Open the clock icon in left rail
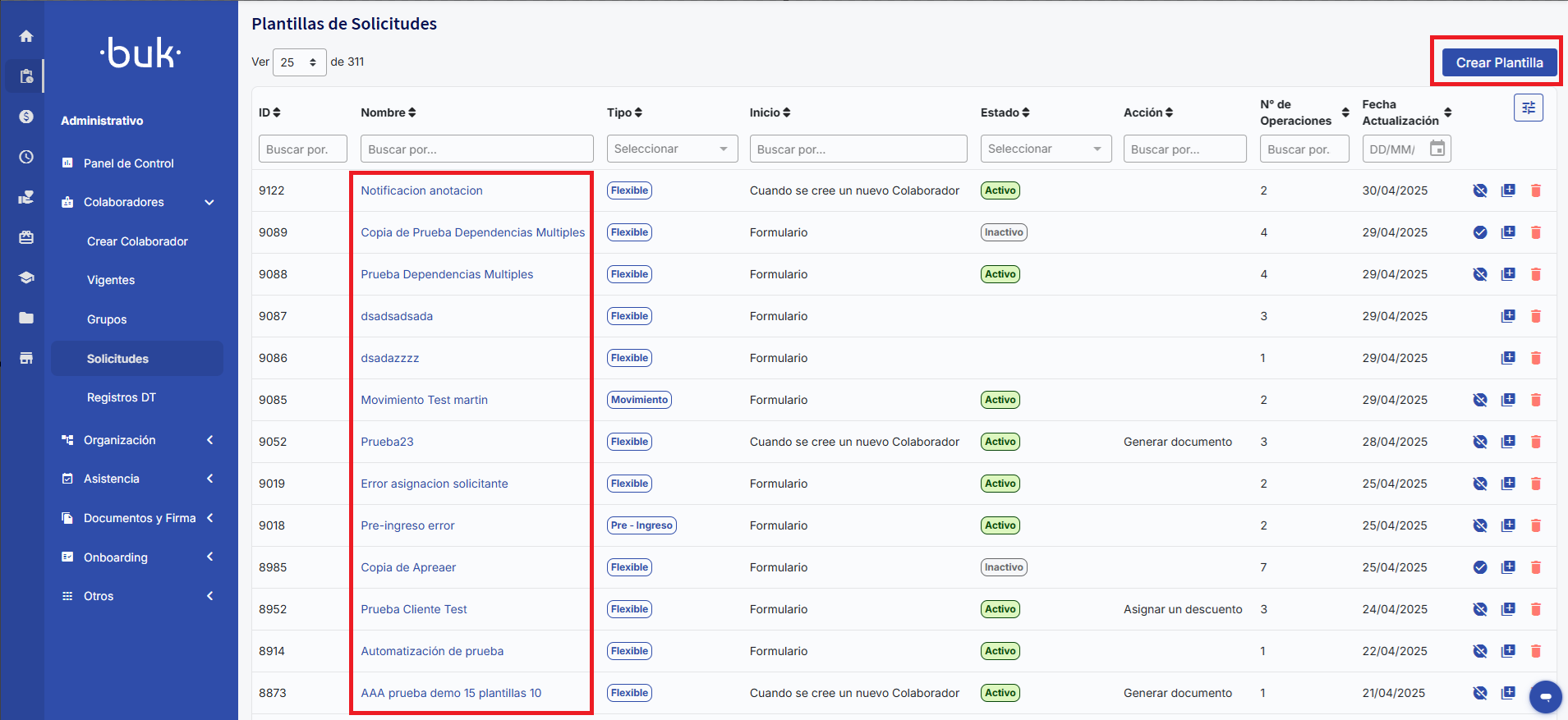 26,157
